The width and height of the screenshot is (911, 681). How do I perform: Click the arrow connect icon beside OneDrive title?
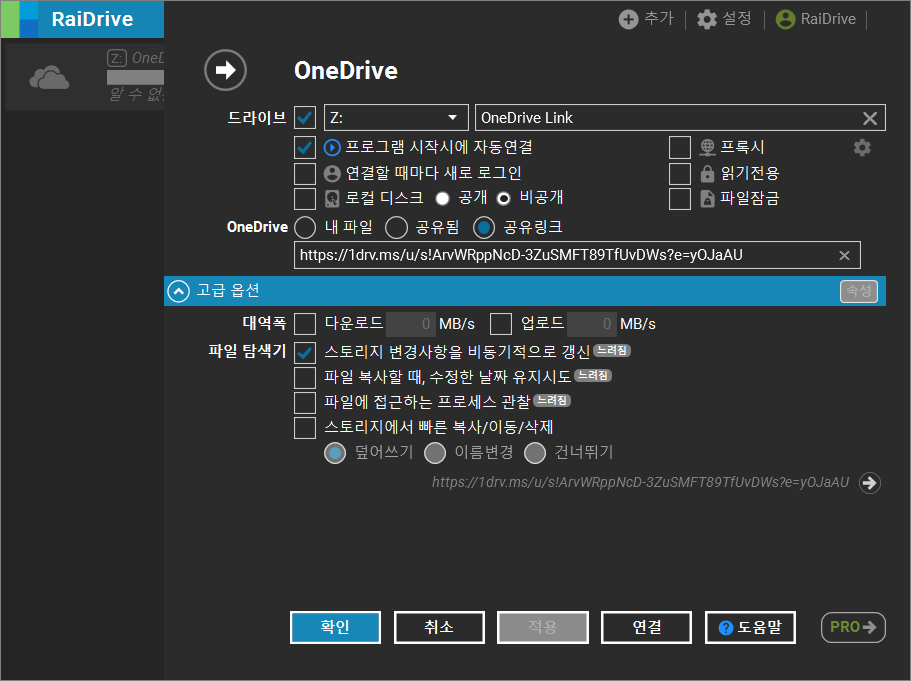[225, 70]
